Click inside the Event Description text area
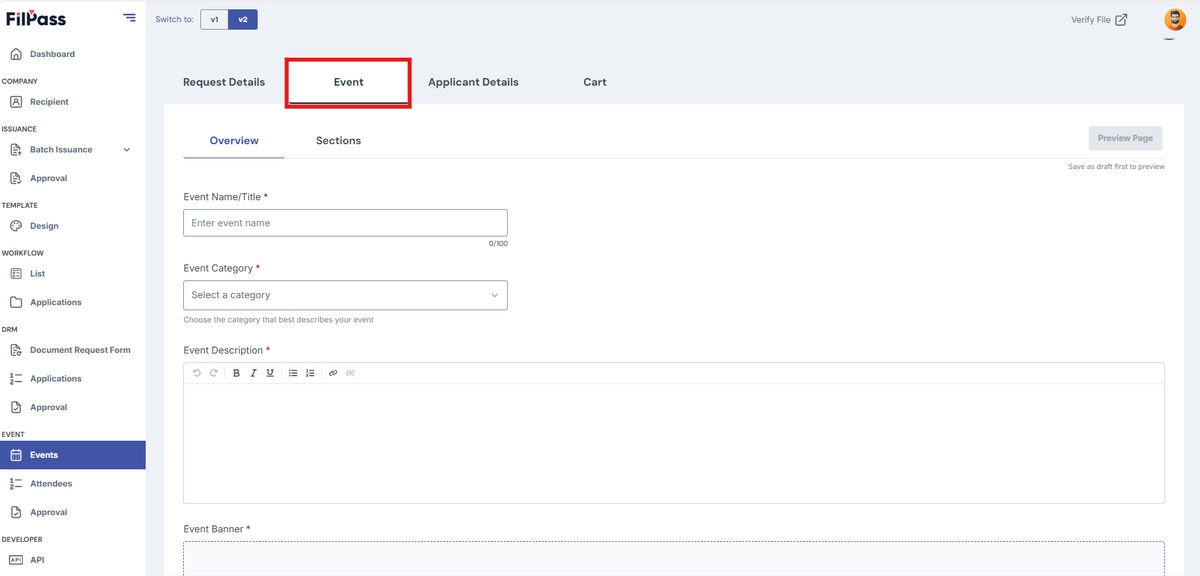The width and height of the screenshot is (1200, 576). pyautogui.click(x=674, y=443)
